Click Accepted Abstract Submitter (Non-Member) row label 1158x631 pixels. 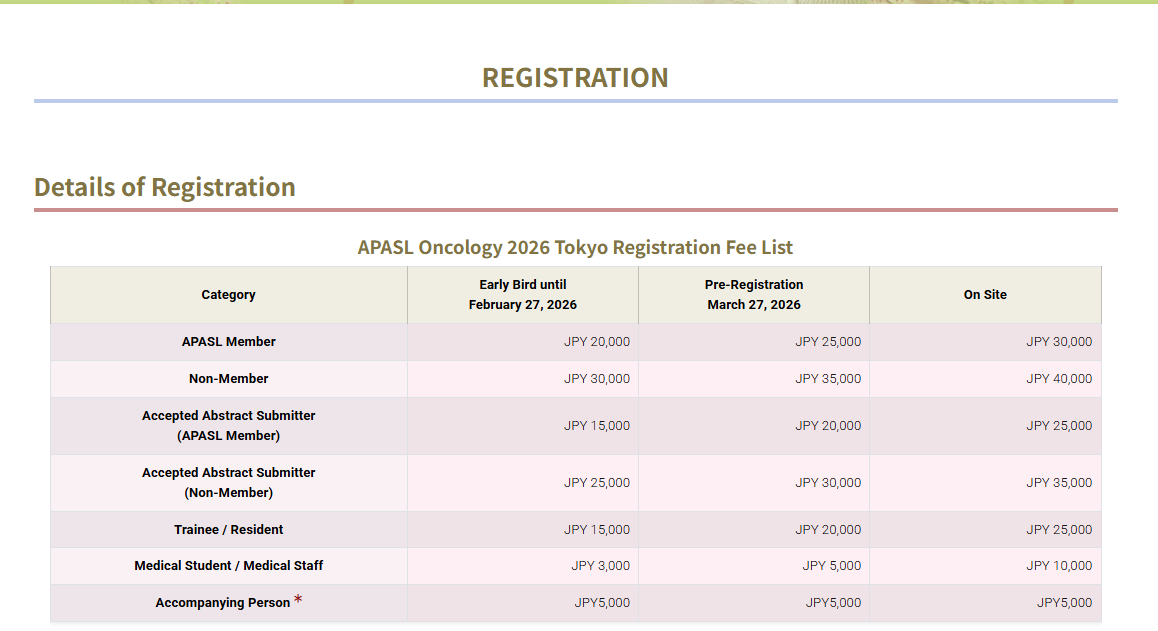pos(228,483)
